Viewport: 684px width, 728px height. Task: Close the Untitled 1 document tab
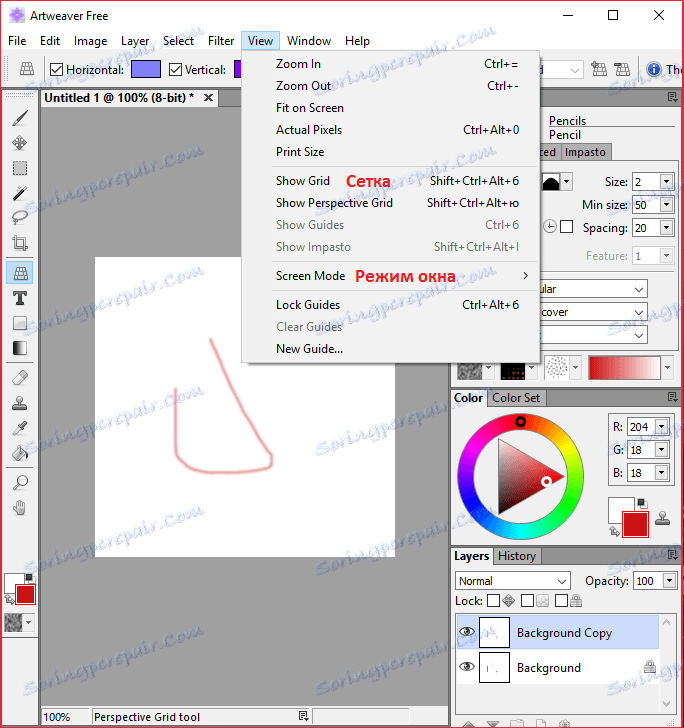208,98
